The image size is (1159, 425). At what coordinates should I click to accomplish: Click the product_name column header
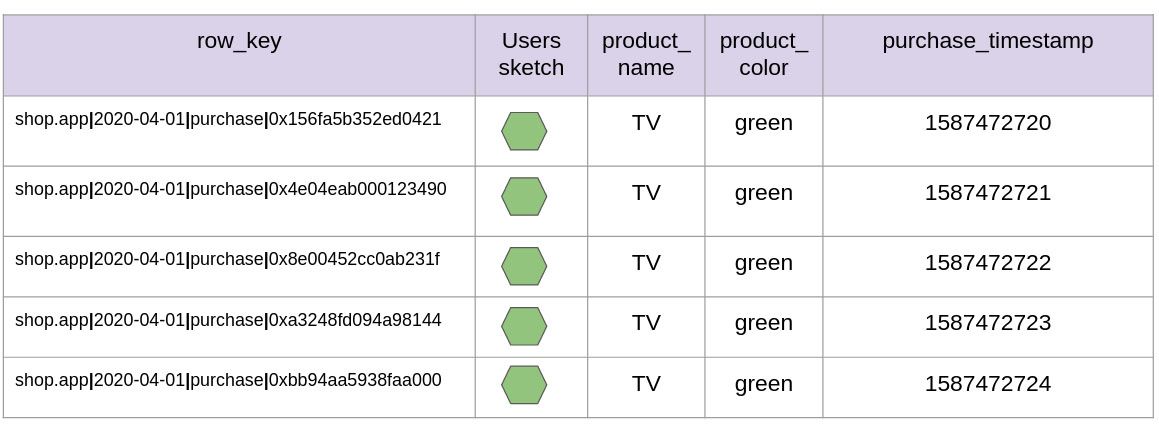pyautogui.click(x=646, y=54)
